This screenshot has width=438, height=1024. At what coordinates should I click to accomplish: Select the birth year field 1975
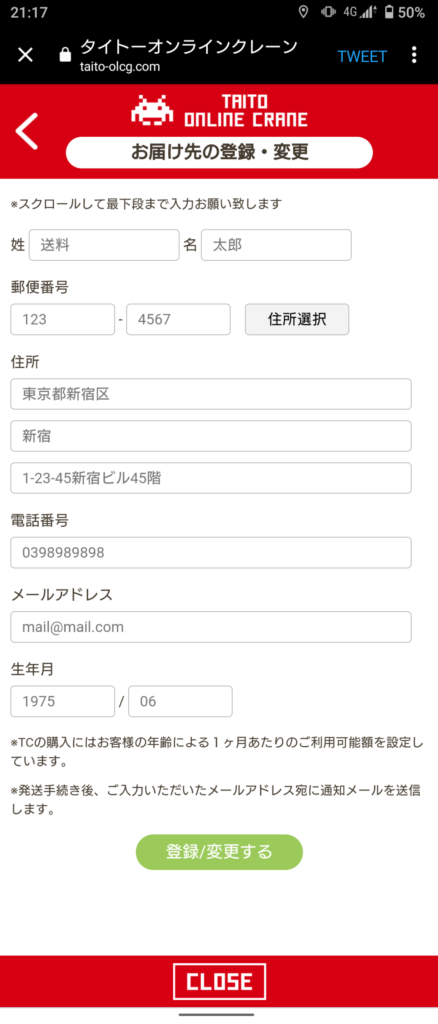[x=63, y=701]
